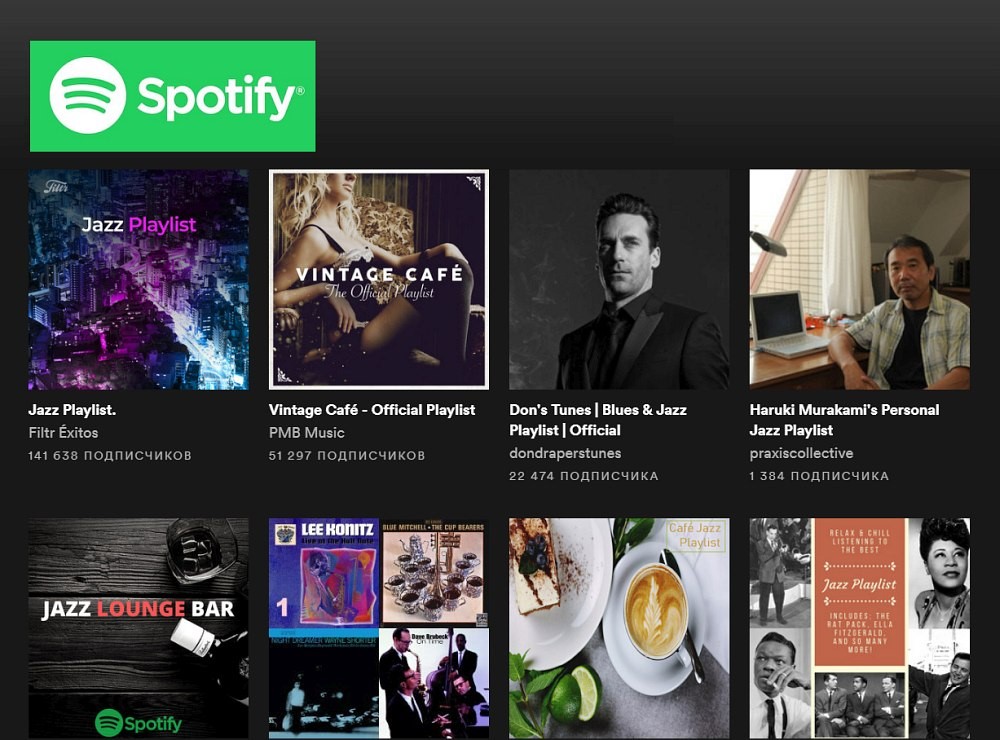Click the Spotify logo banner
Screen dimensions: 1000x740
click(x=172, y=96)
